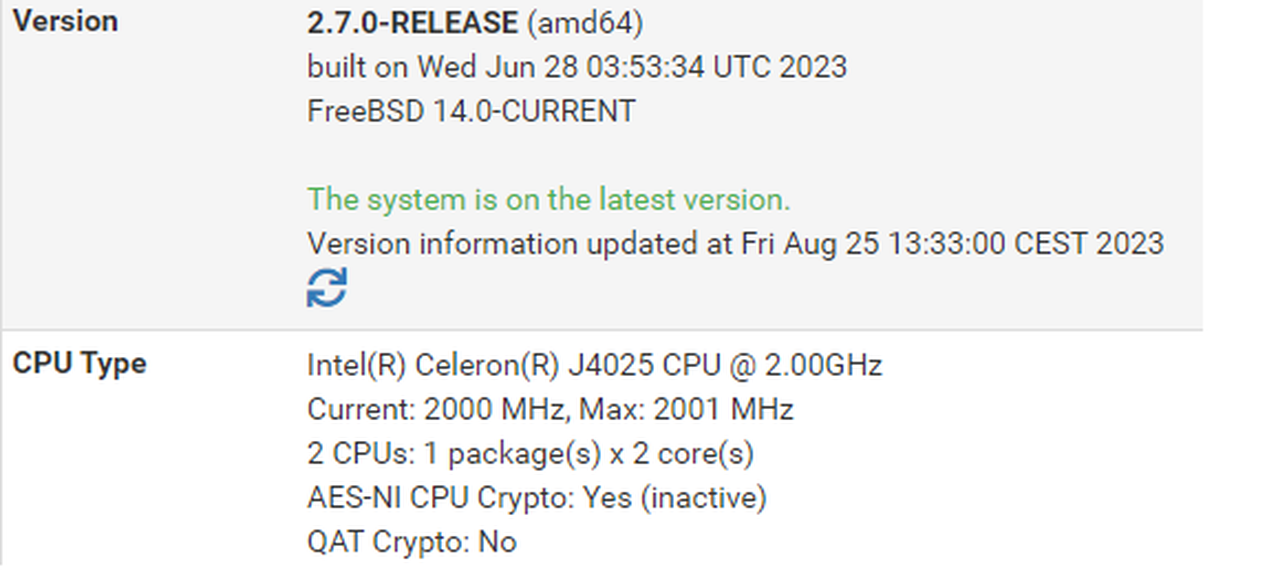Screen dimensions: 1267x574
Task: Click the blue refresh version check icon
Action: (326, 287)
